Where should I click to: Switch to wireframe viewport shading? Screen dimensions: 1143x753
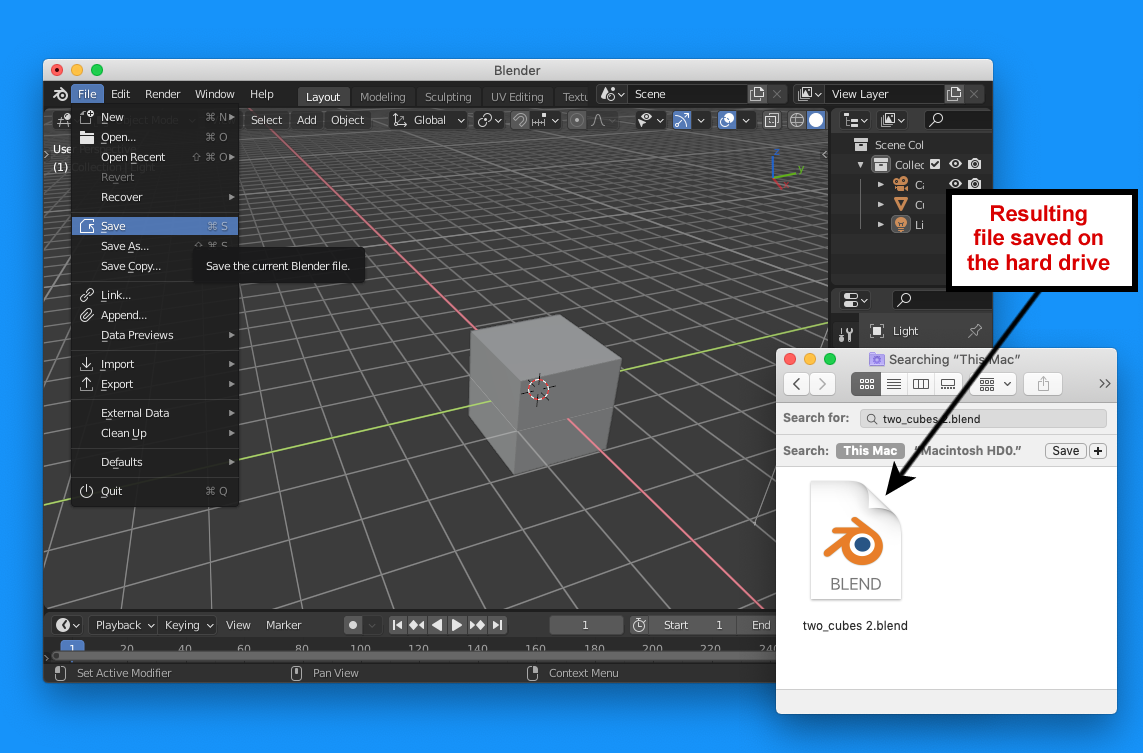[x=797, y=120]
